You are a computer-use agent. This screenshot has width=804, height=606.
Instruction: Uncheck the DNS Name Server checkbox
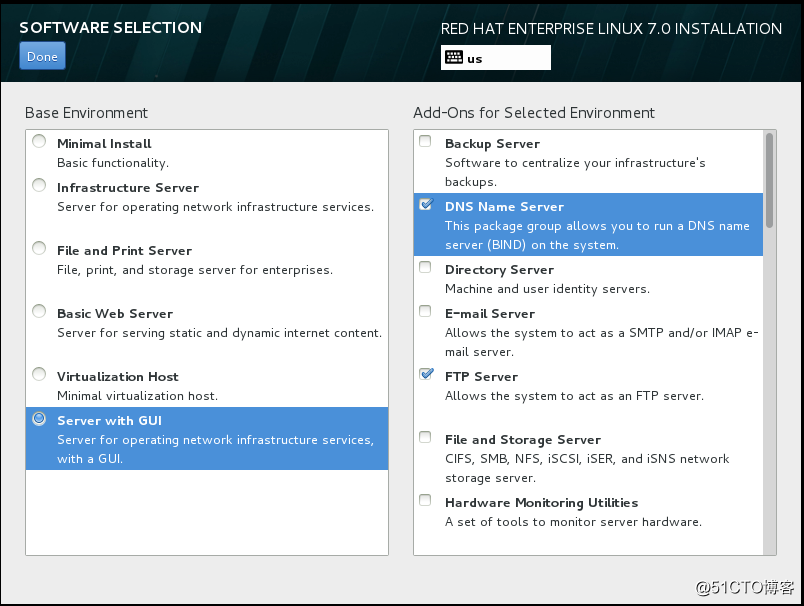426,204
